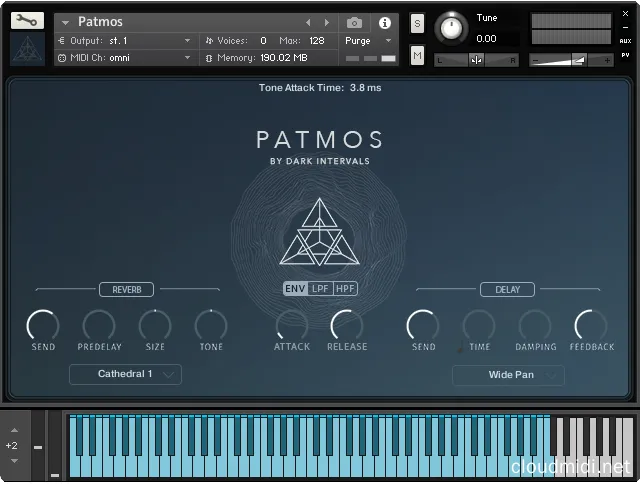The width and height of the screenshot is (641, 484).
Task: Switch to the HPF tab
Action: click(346, 289)
